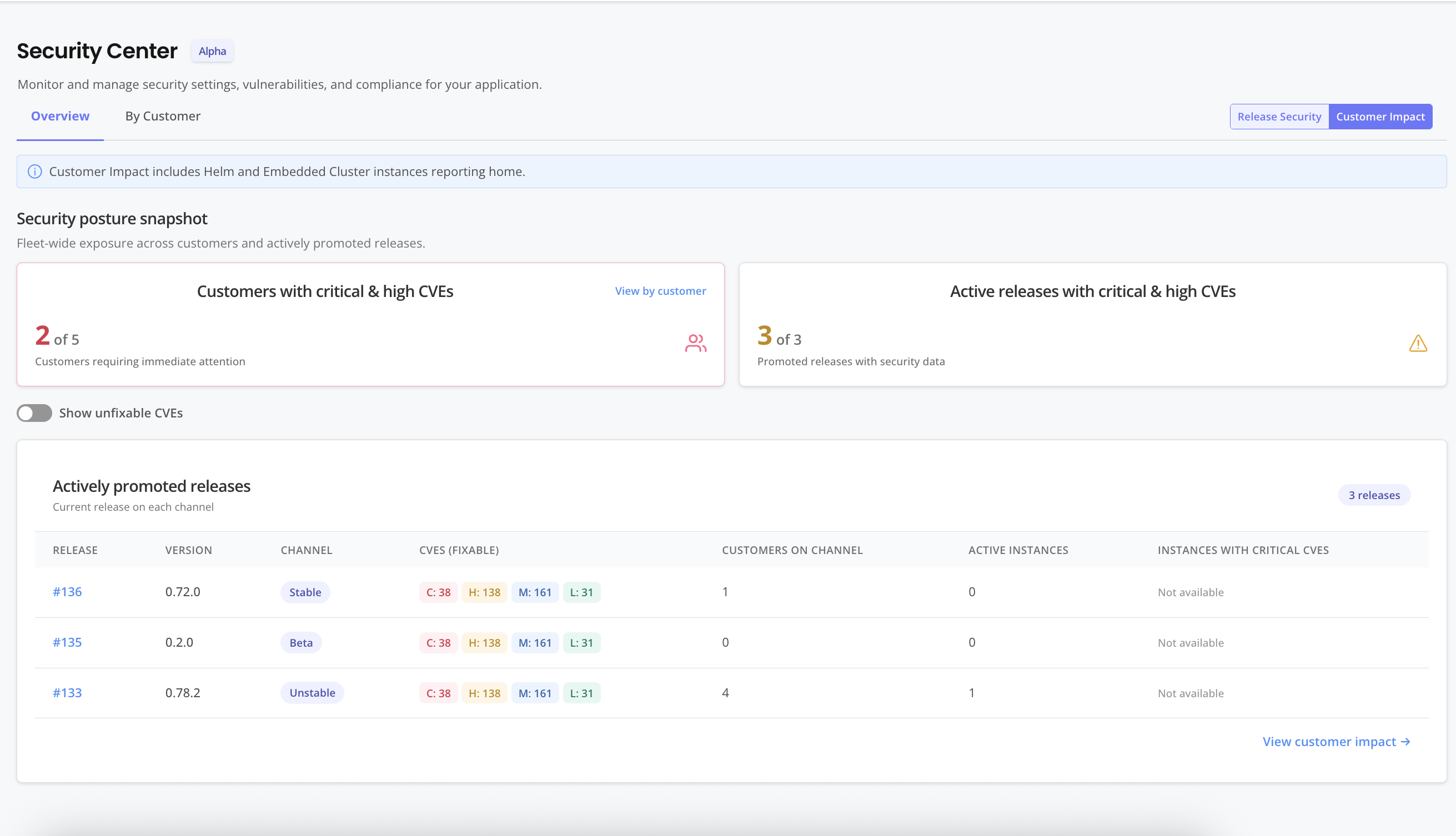
Task: Switch to the Overview tab
Action: (x=61, y=116)
